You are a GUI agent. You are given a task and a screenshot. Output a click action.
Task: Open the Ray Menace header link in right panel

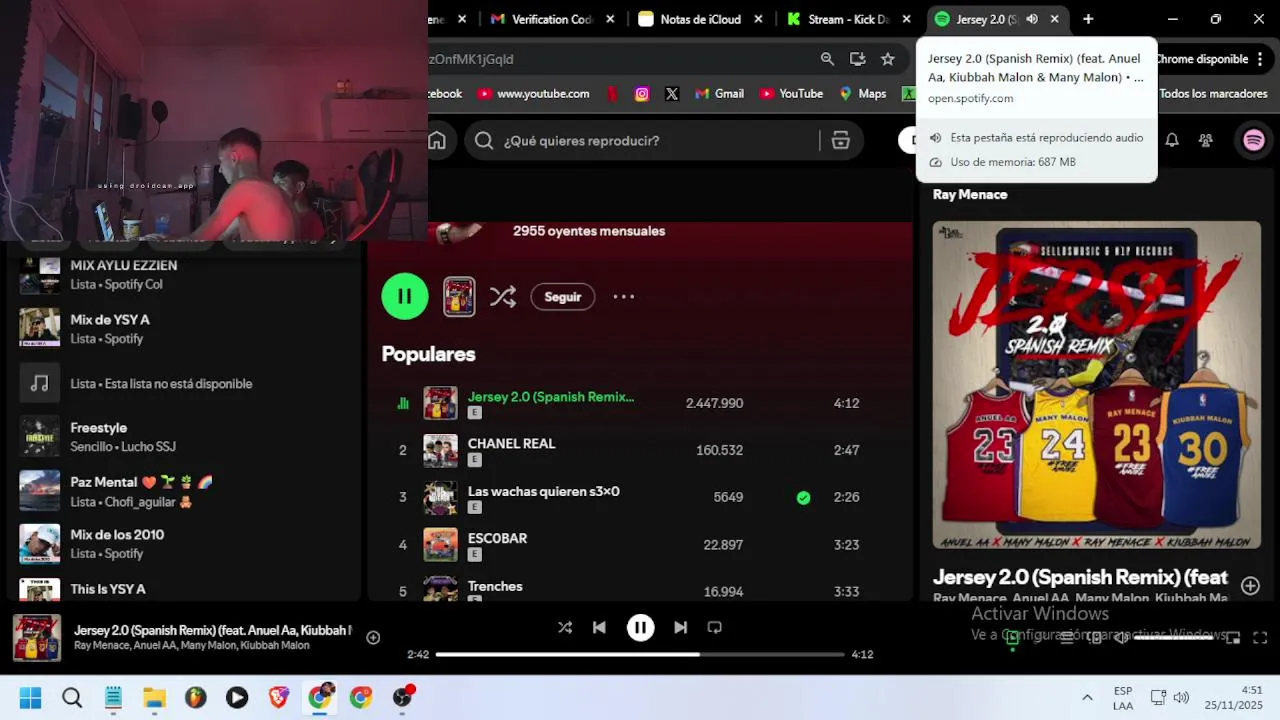[x=970, y=194]
